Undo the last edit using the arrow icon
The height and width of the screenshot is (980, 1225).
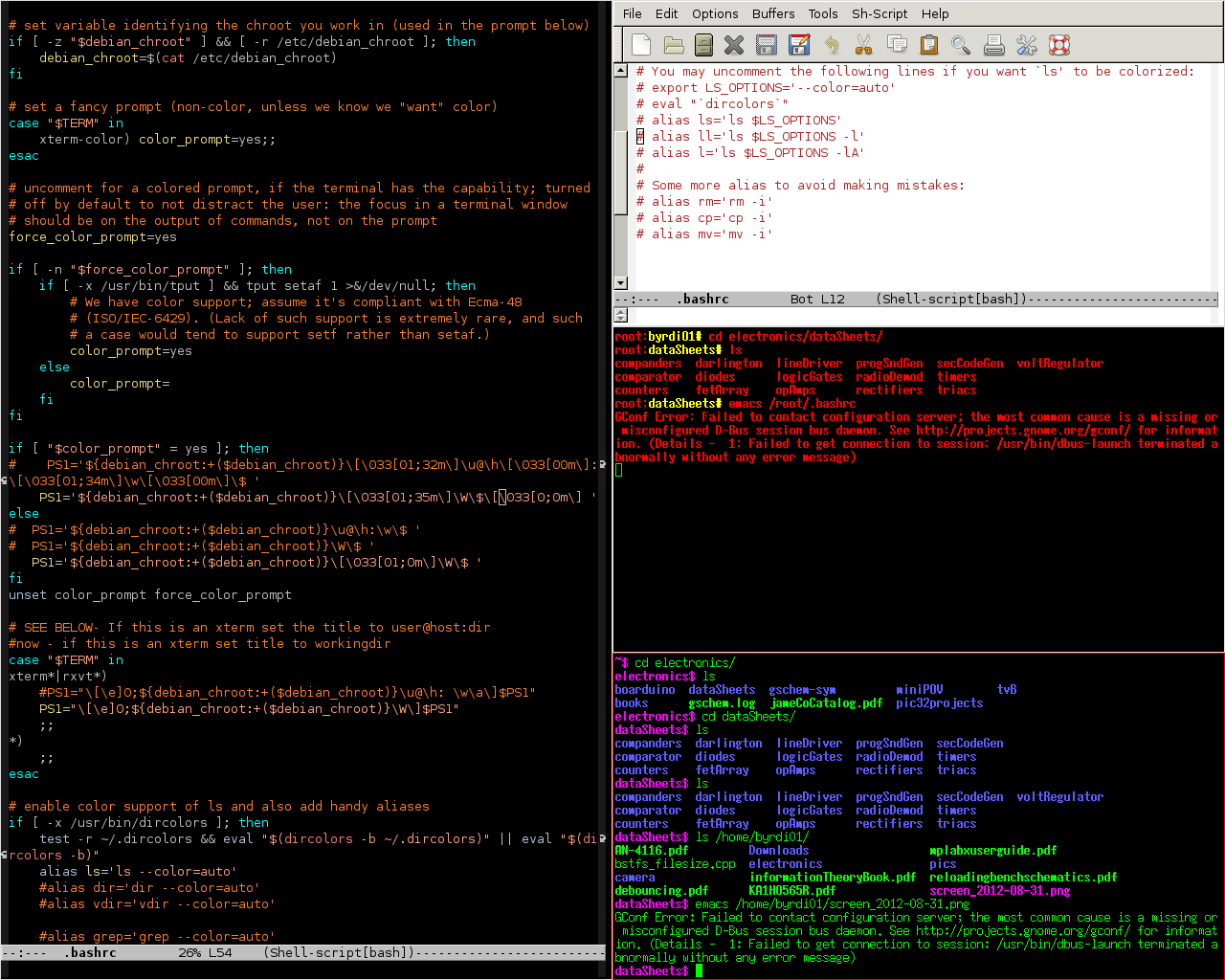coord(833,44)
